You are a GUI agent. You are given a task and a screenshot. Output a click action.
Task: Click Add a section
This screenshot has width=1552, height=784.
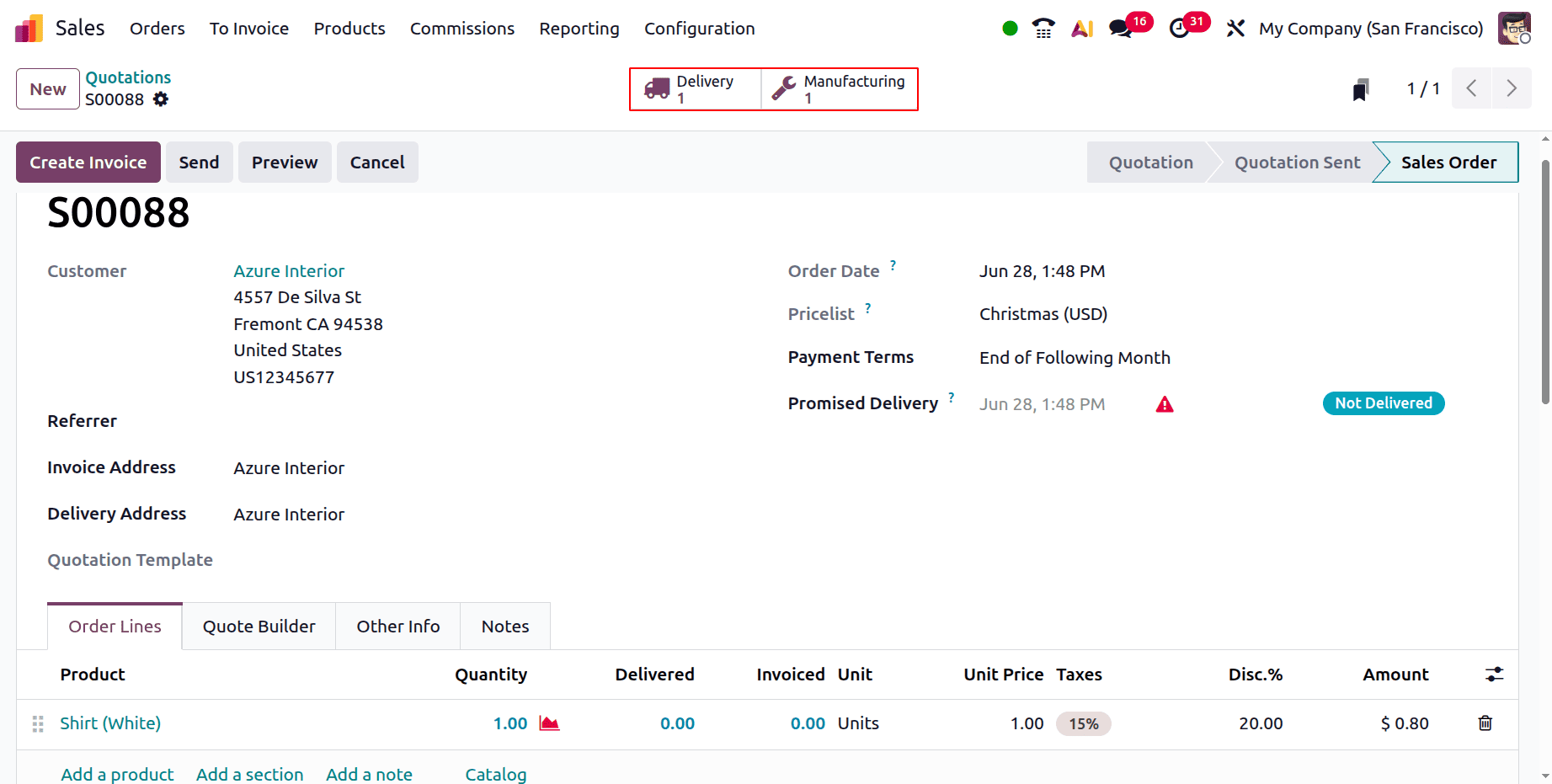coord(250,774)
